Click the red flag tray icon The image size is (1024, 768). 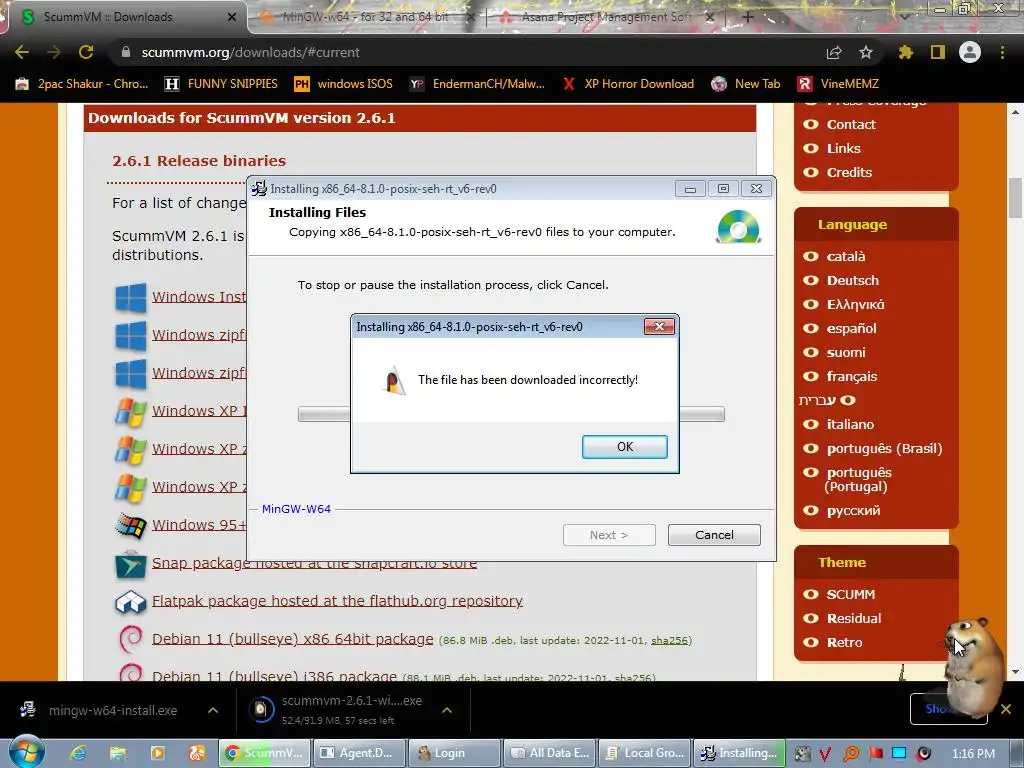click(x=876, y=754)
